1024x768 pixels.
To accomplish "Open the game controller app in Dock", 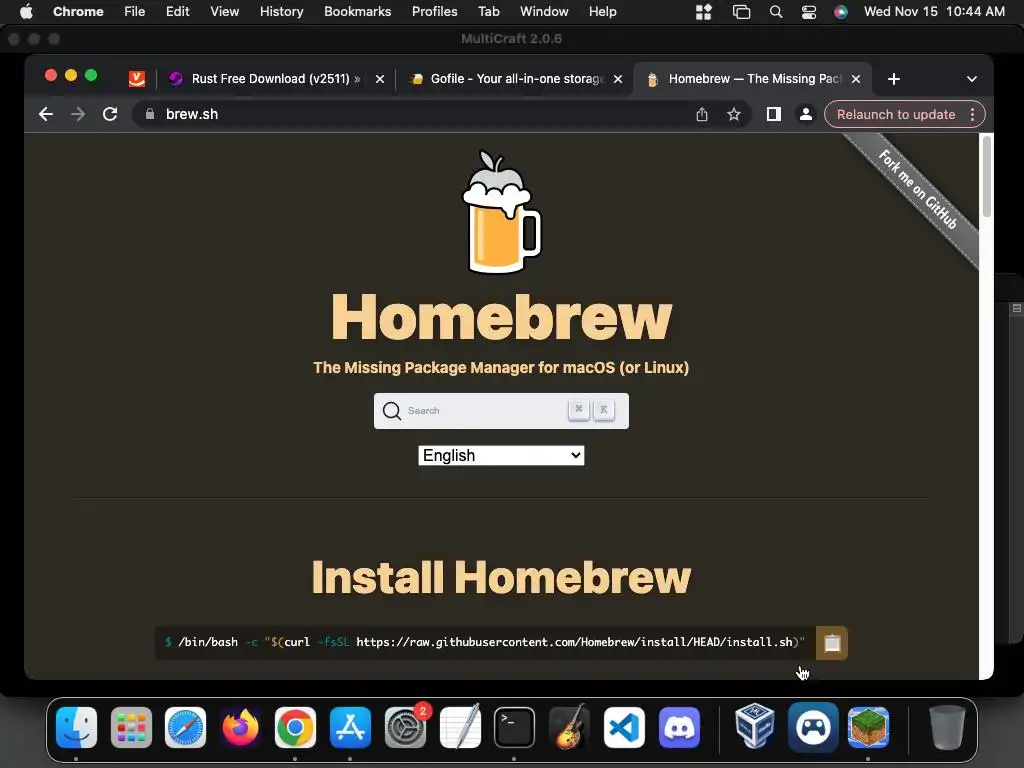I will [x=812, y=727].
